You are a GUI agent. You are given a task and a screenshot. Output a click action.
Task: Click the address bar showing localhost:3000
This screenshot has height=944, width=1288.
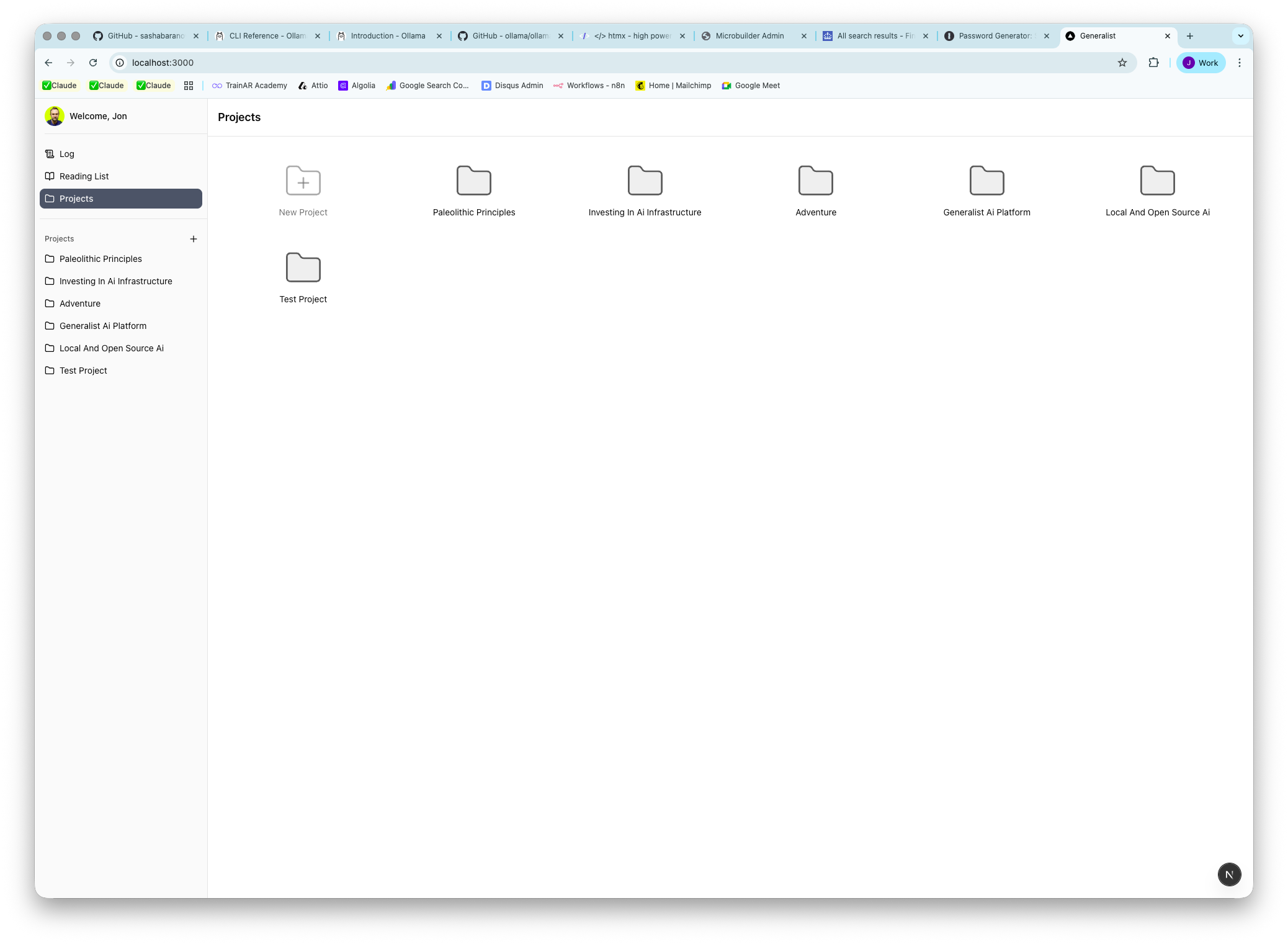(163, 63)
